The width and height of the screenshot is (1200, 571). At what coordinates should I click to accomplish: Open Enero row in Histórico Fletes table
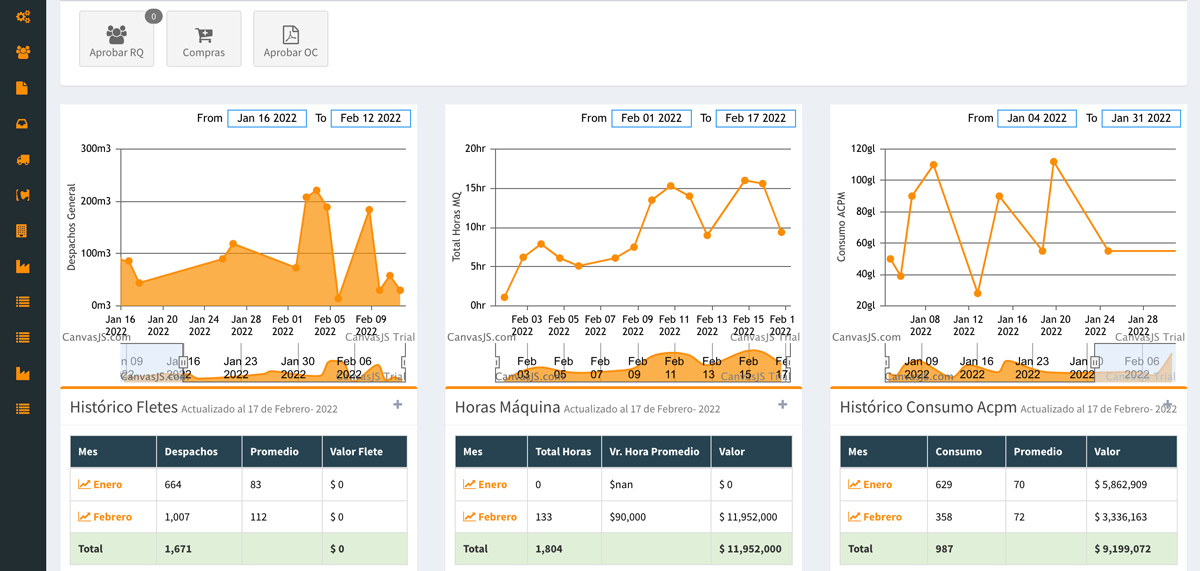pos(101,485)
